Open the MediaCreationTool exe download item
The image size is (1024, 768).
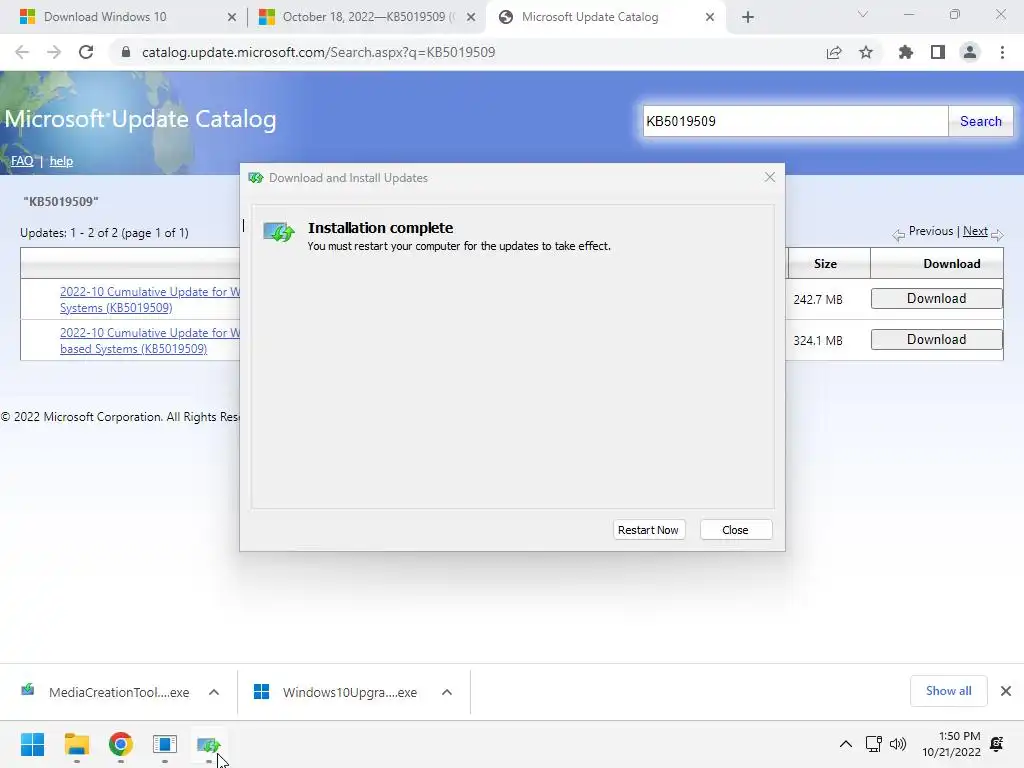coord(104,692)
